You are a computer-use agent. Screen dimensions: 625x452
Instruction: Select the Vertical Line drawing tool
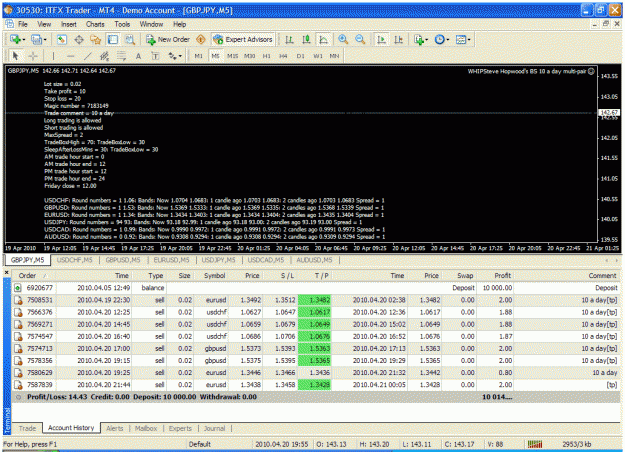click(53, 56)
